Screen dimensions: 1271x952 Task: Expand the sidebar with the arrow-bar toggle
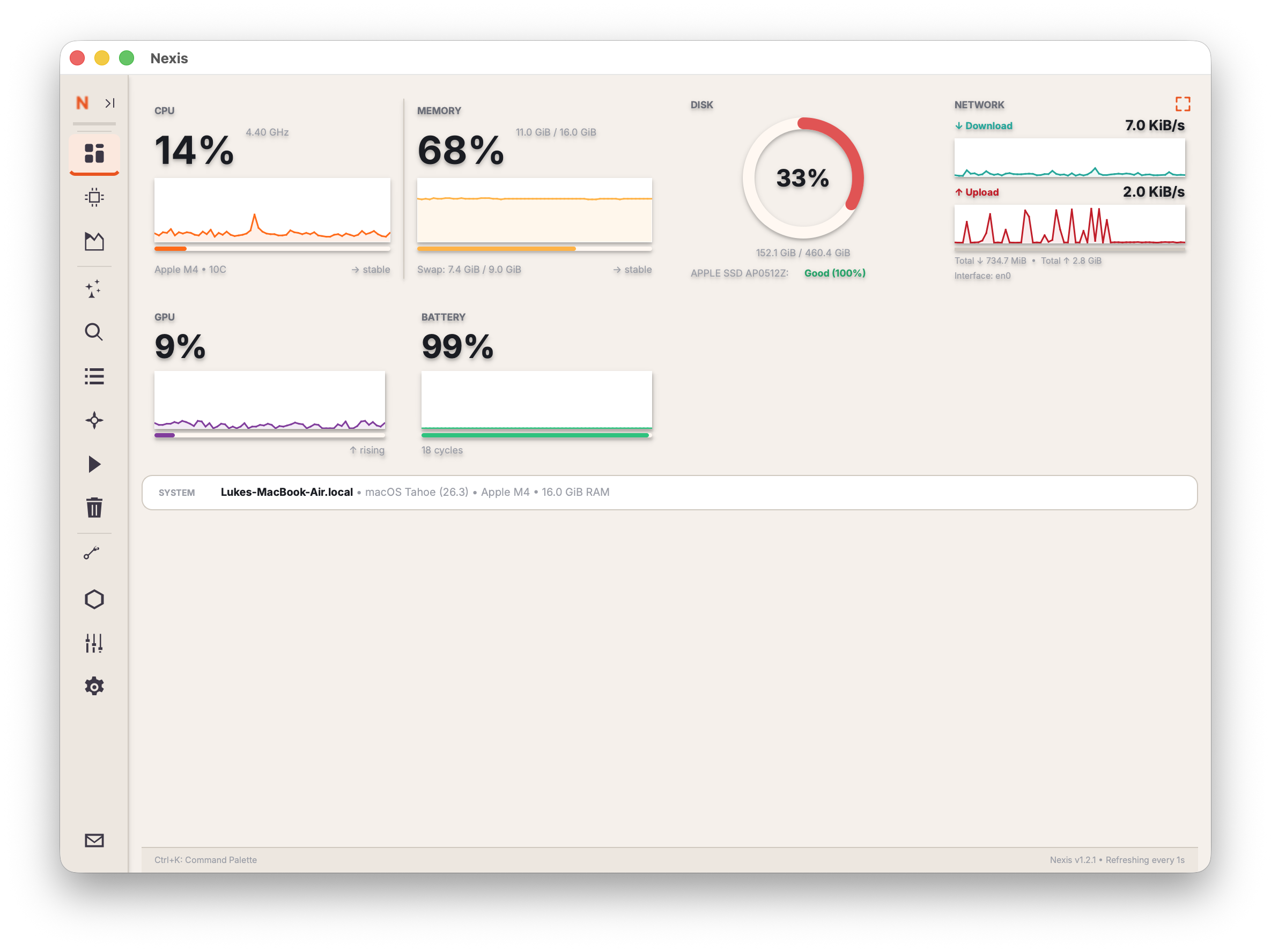[110, 103]
